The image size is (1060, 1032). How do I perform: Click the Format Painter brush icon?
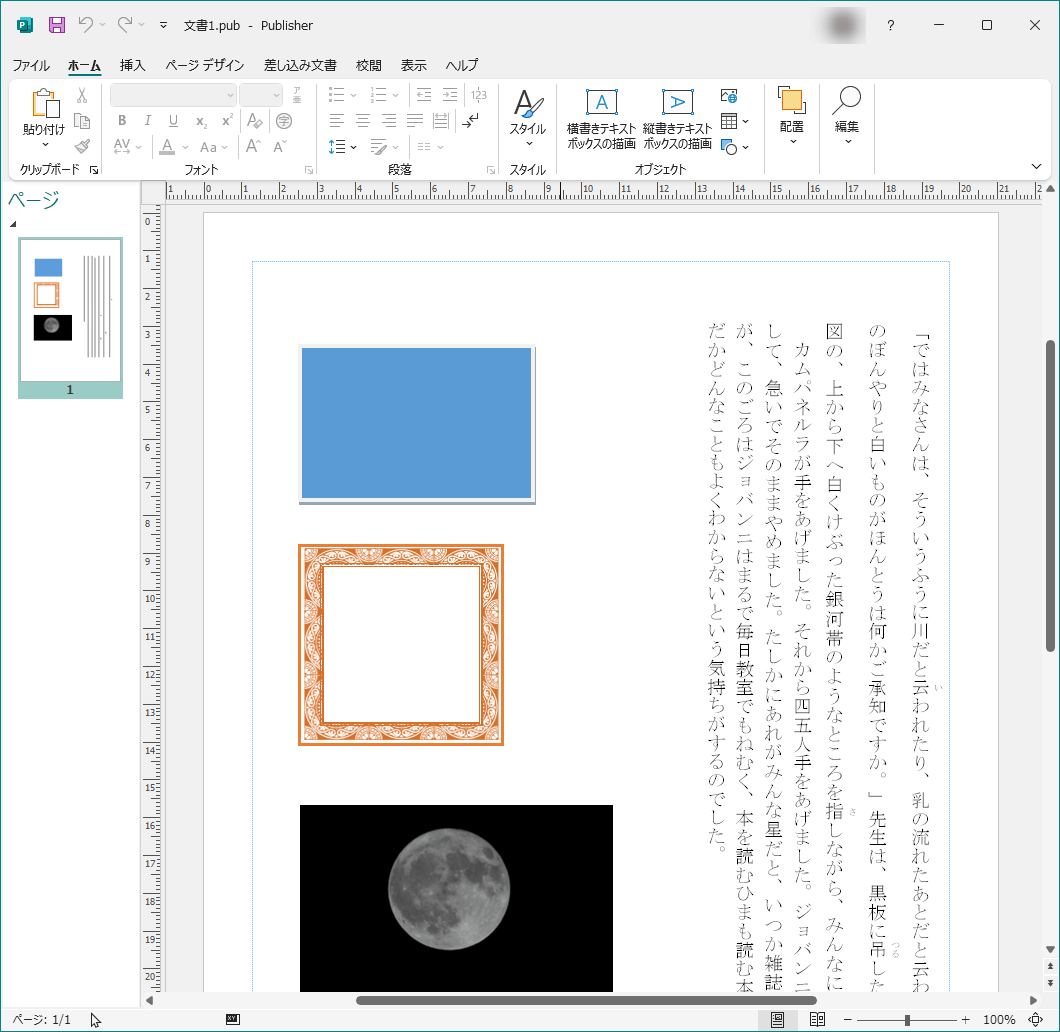[82, 146]
